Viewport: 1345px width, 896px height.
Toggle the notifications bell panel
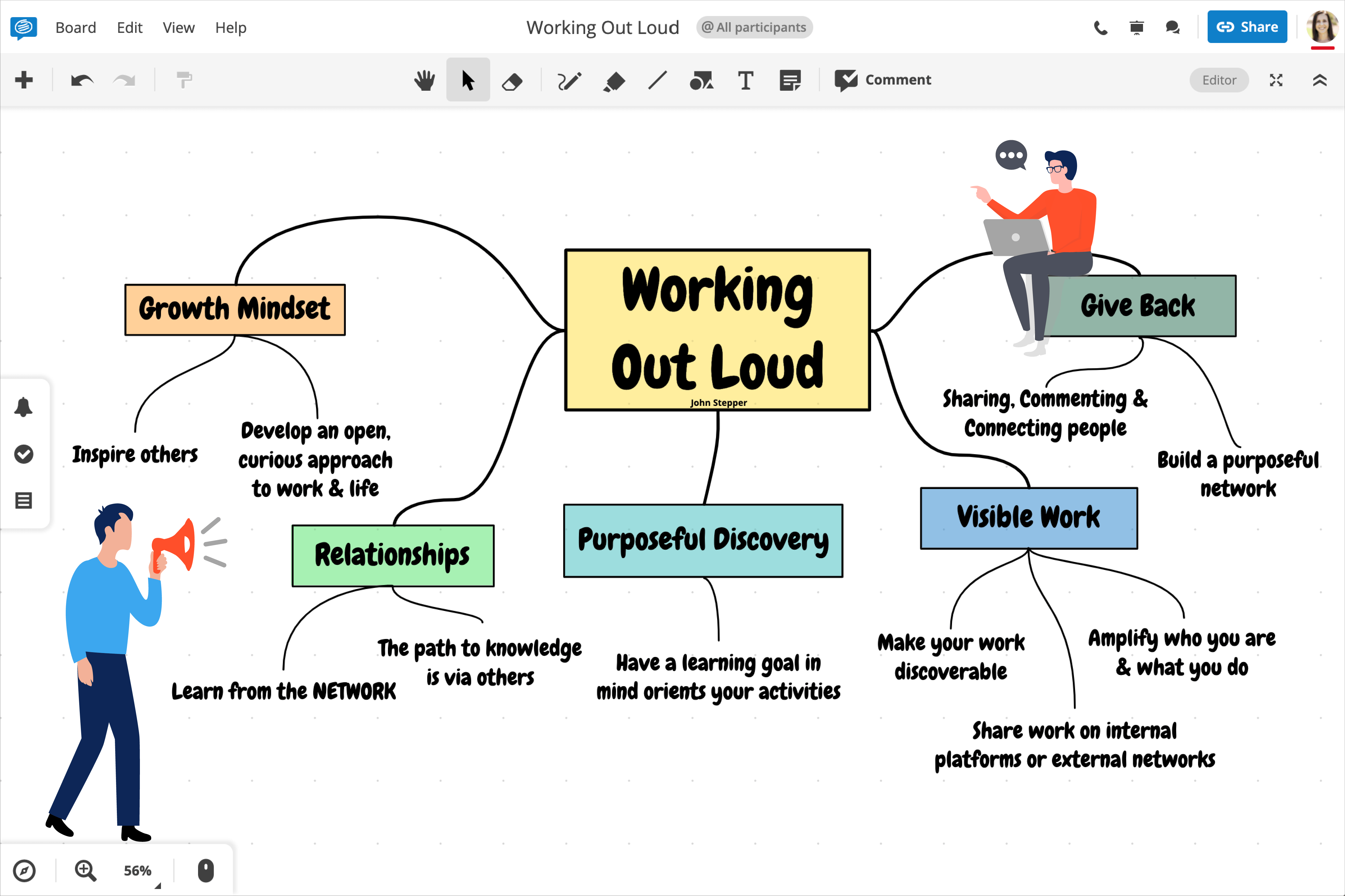pos(24,407)
